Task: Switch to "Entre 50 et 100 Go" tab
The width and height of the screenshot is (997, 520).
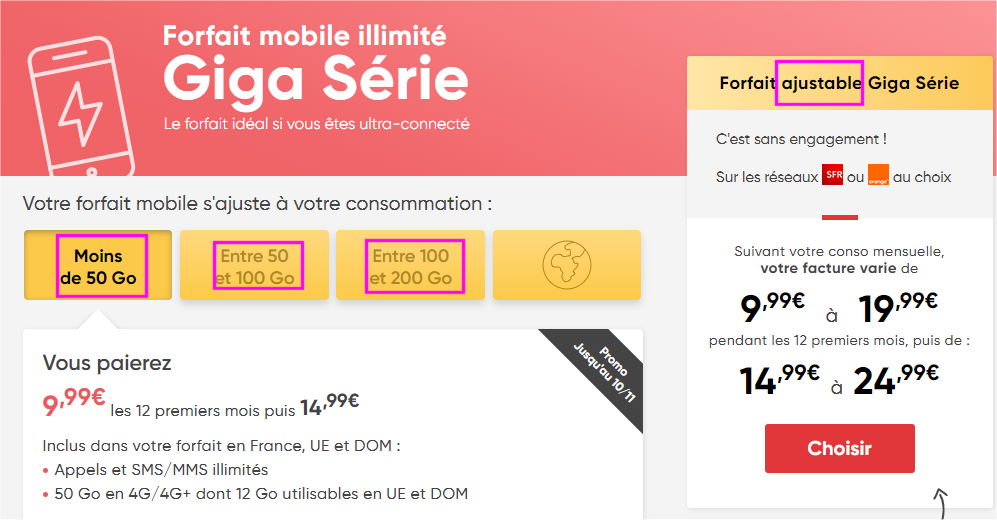Action: pyautogui.click(x=254, y=266)
